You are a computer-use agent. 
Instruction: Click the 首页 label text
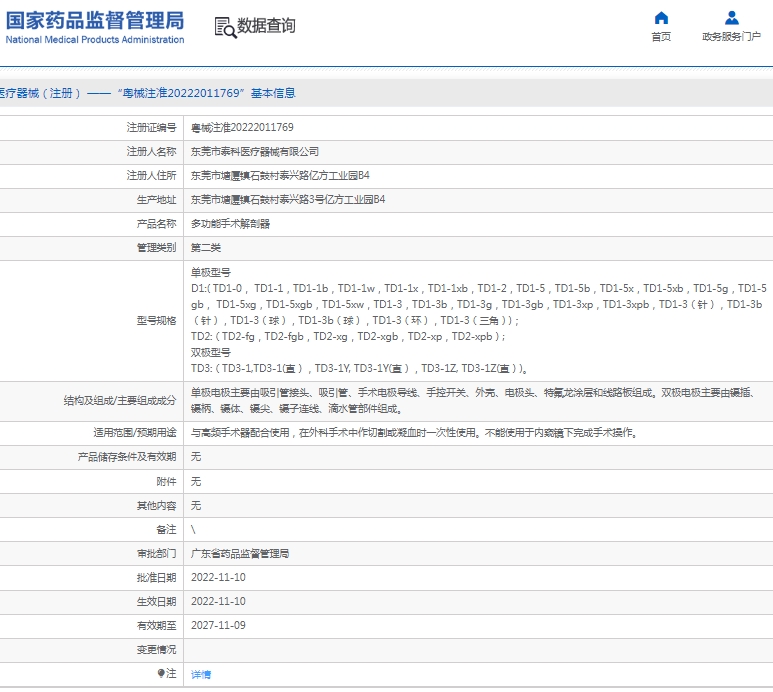(x=661, y=36)
